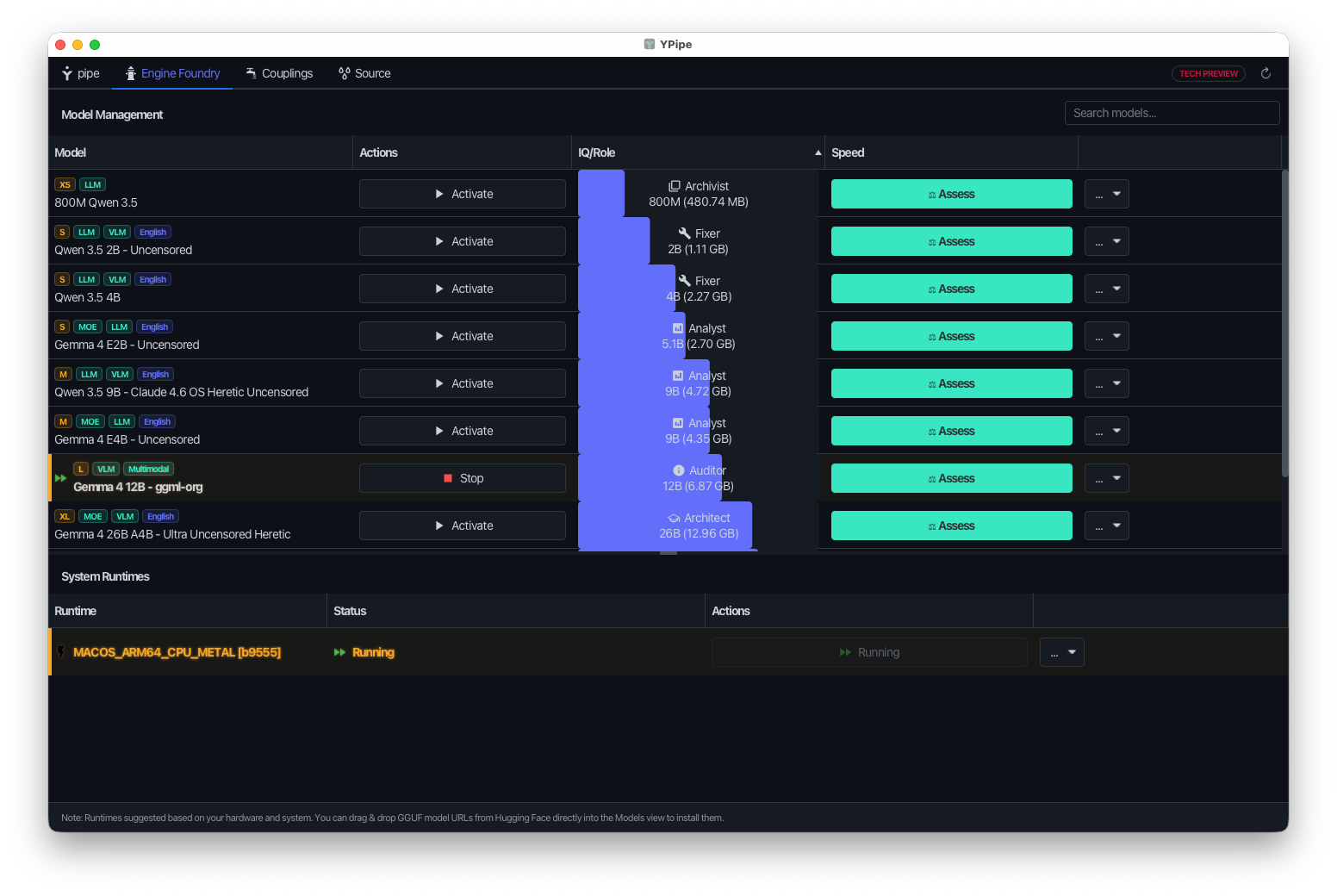The image size is (1337, 896).
Task: Open the more-options dropdown for Qwen 3.5 2B - Uncensored
Action: 1107,241
